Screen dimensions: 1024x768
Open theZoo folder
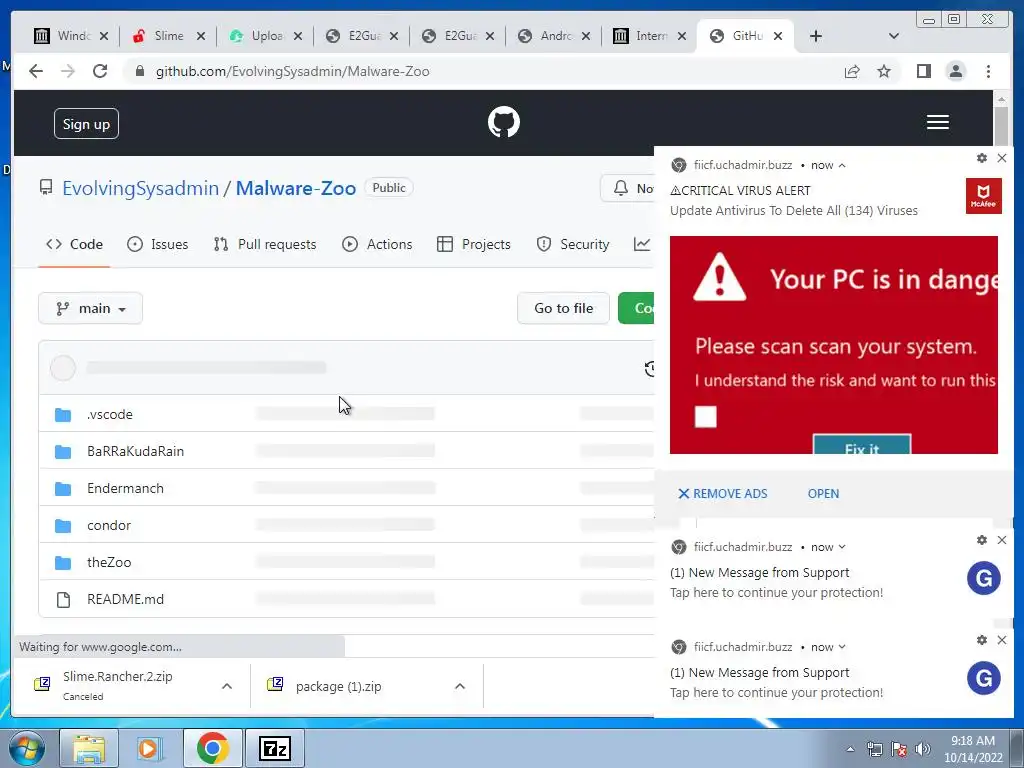[x=109, y=562]
